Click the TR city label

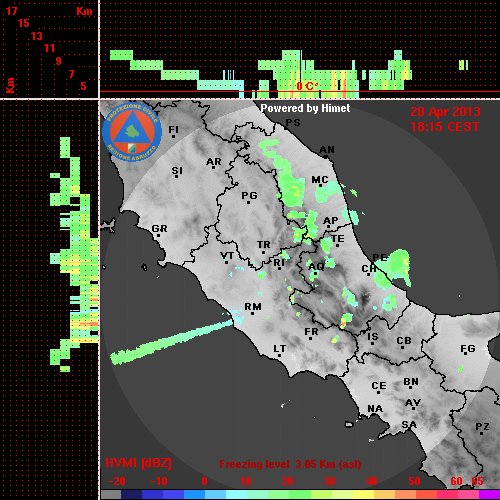tap(264, 245)
